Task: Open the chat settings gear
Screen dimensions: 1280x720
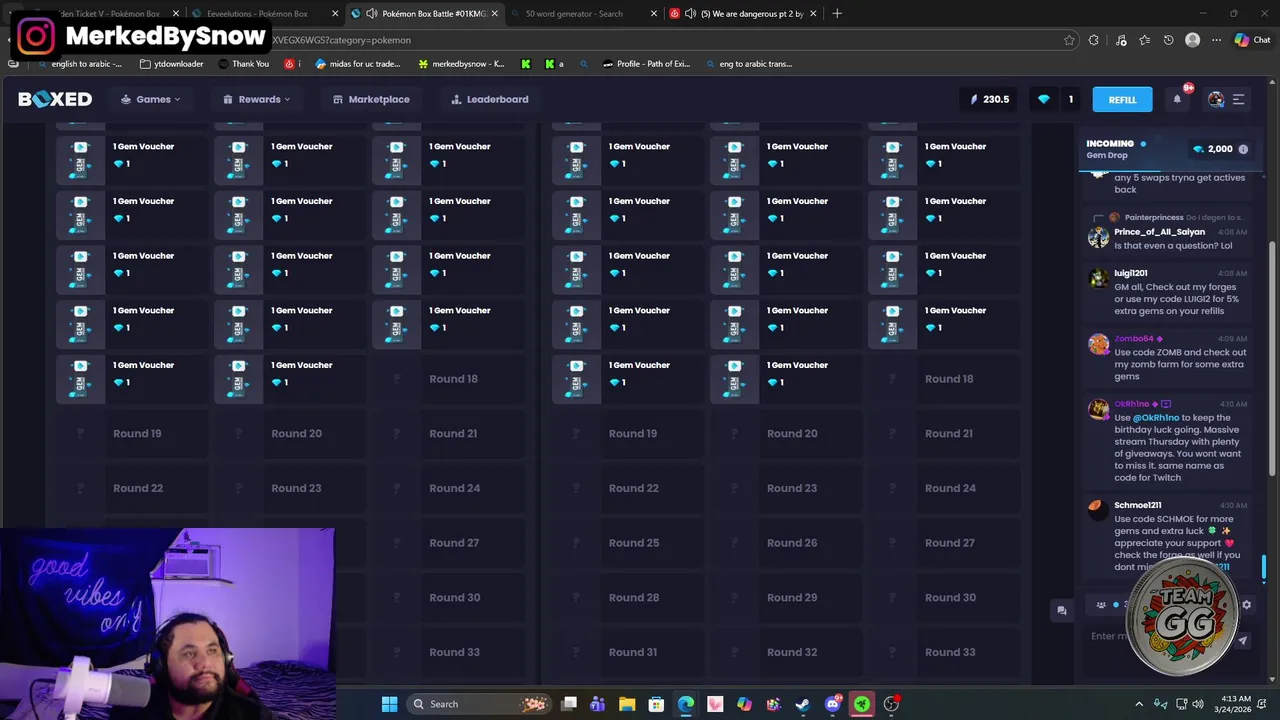Action: 1246,605
